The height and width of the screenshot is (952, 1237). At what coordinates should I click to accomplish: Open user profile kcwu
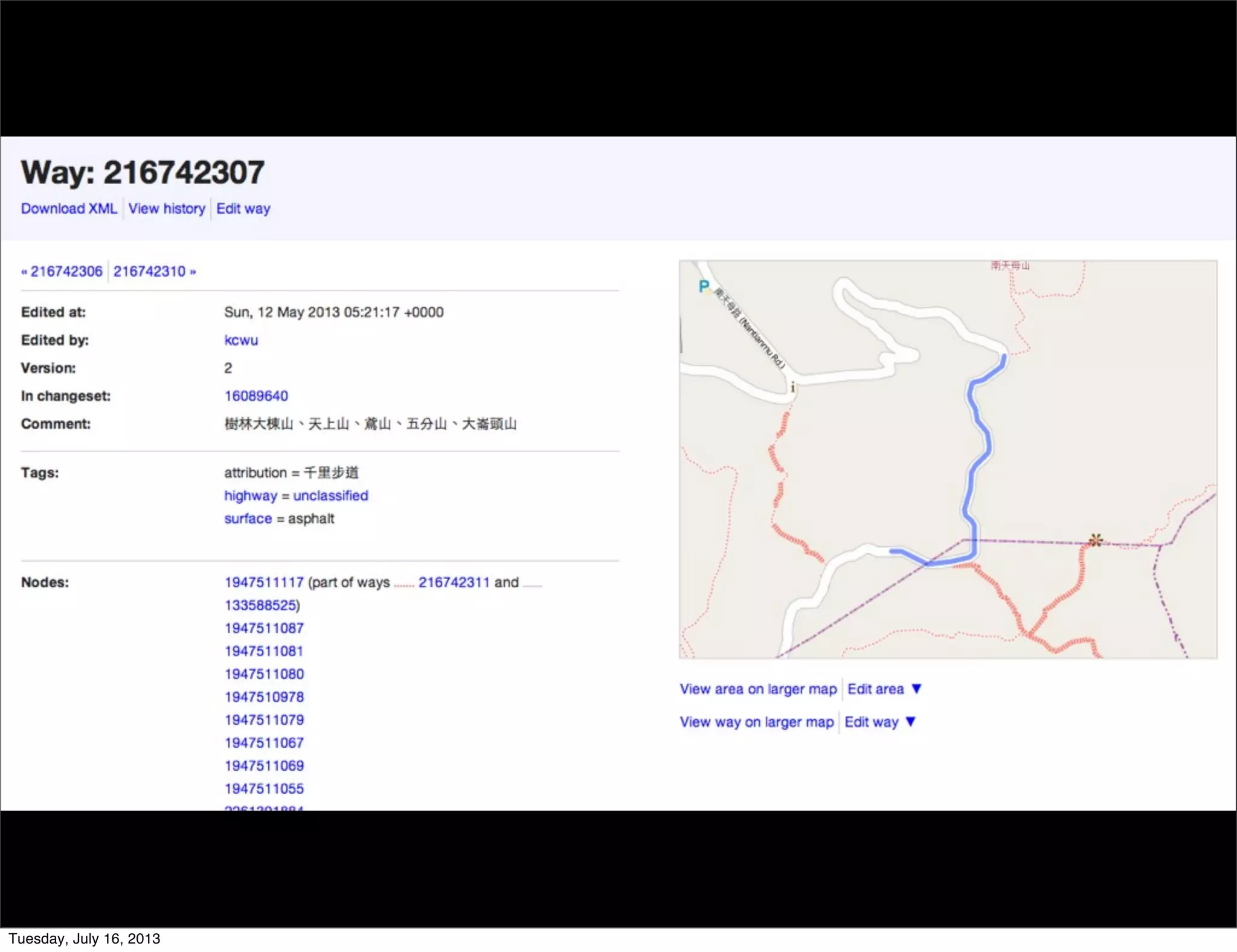240,340
